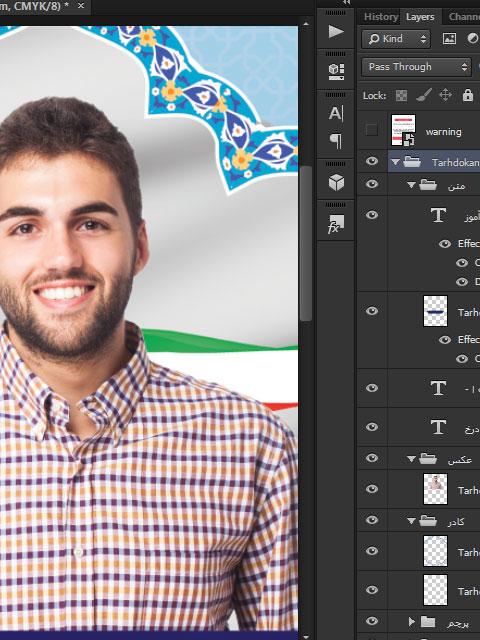Collapse the متن group triangle
480x640 pixels.
tap(411, 185)
